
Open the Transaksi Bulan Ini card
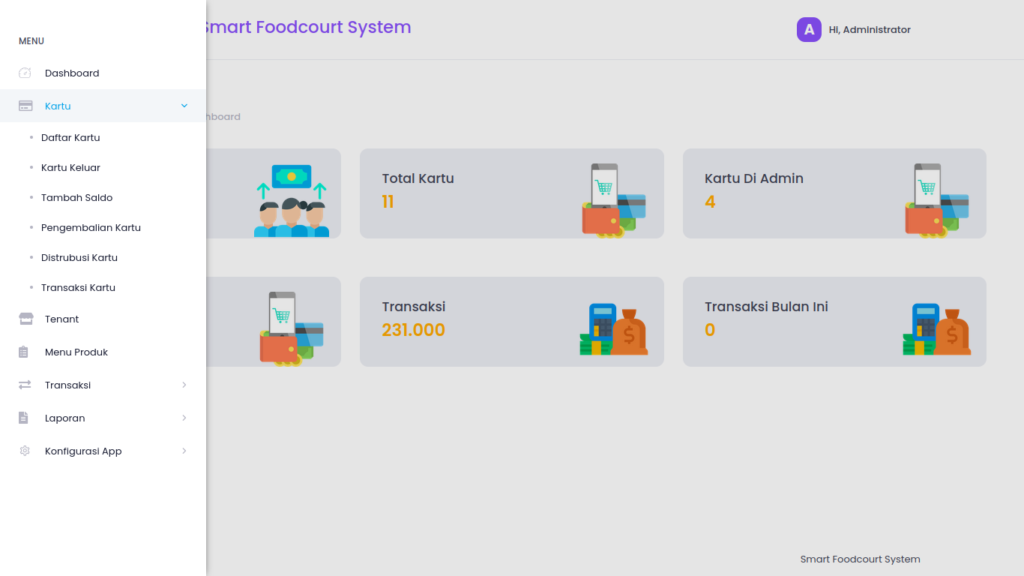coord(834,321)
